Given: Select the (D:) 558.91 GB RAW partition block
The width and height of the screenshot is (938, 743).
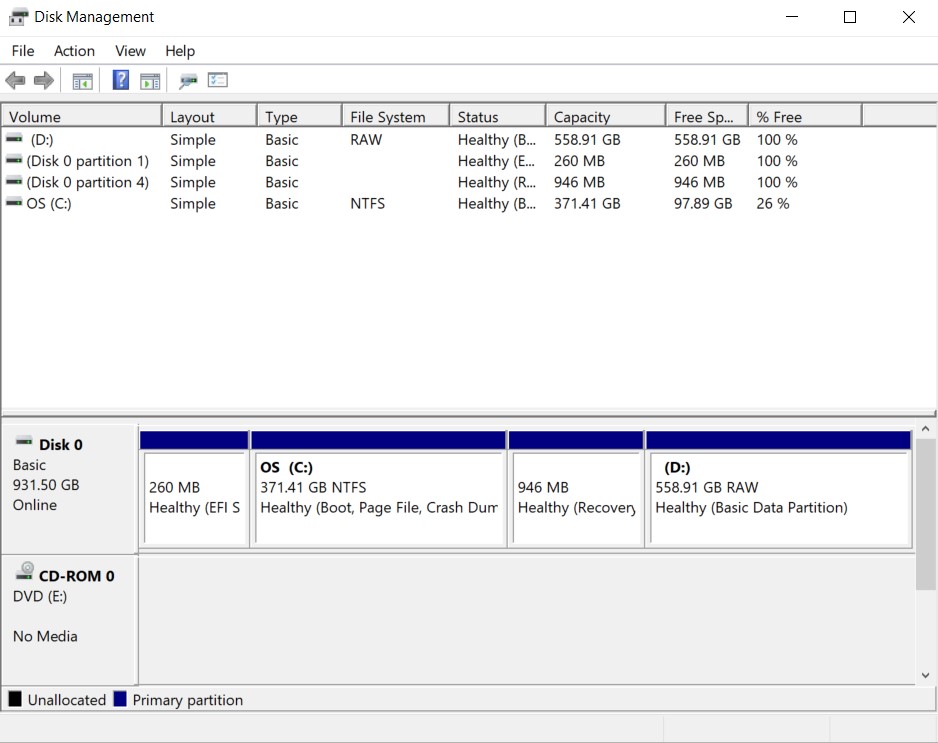Looking at the screenshot, I should pos(779,489).
